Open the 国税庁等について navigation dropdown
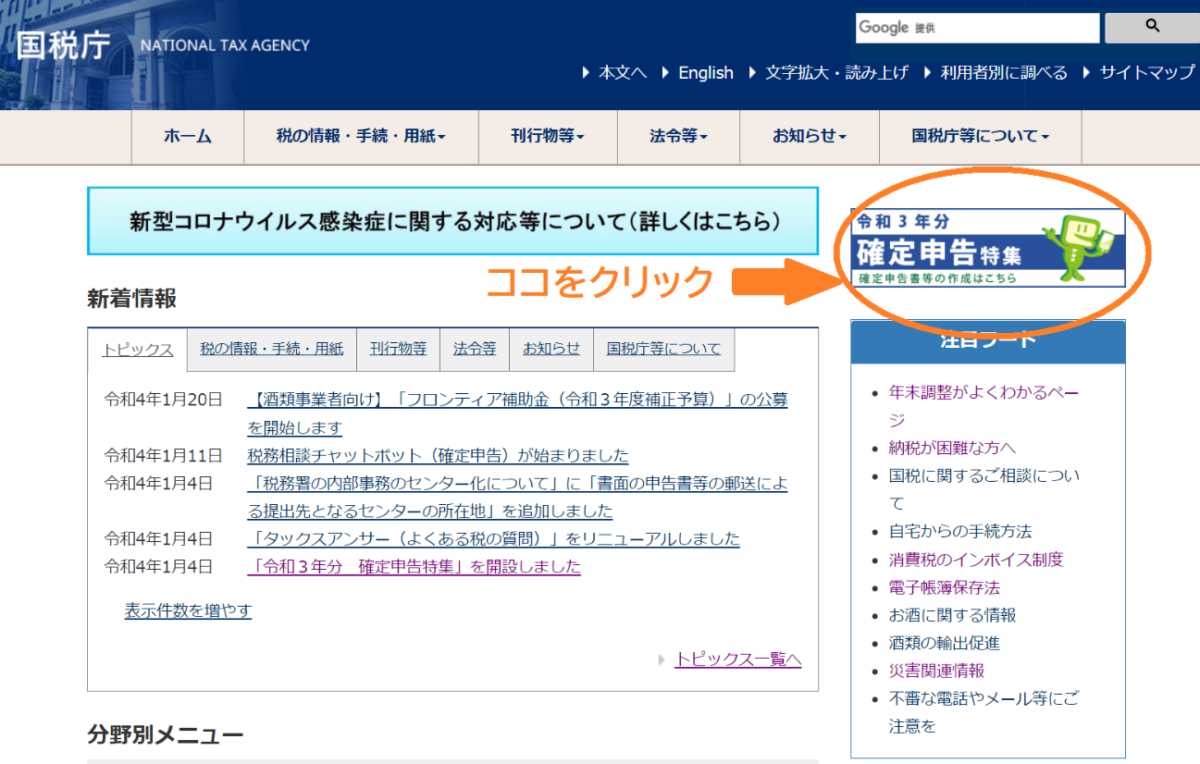This screenshot has height=764, width=1200. [980, 137]
